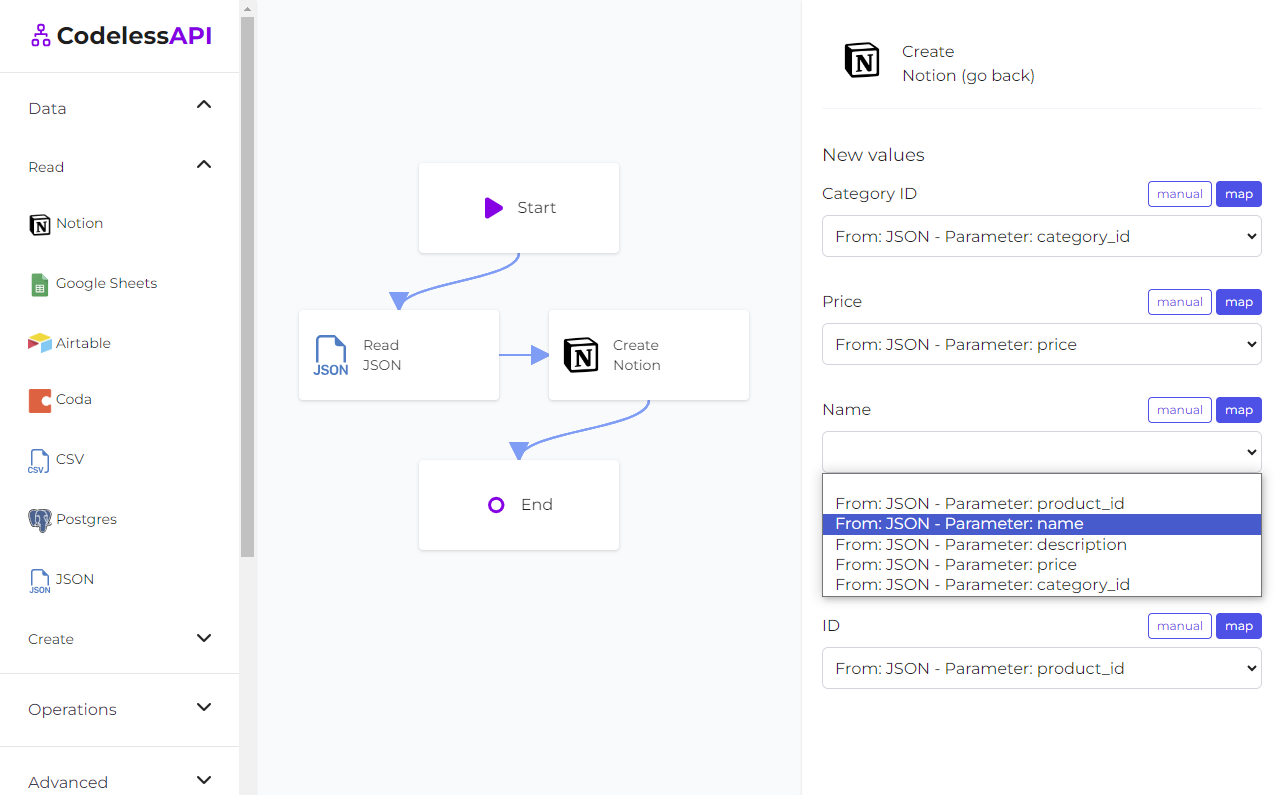Switch Price to manual mode

[x=1179, y=302]
